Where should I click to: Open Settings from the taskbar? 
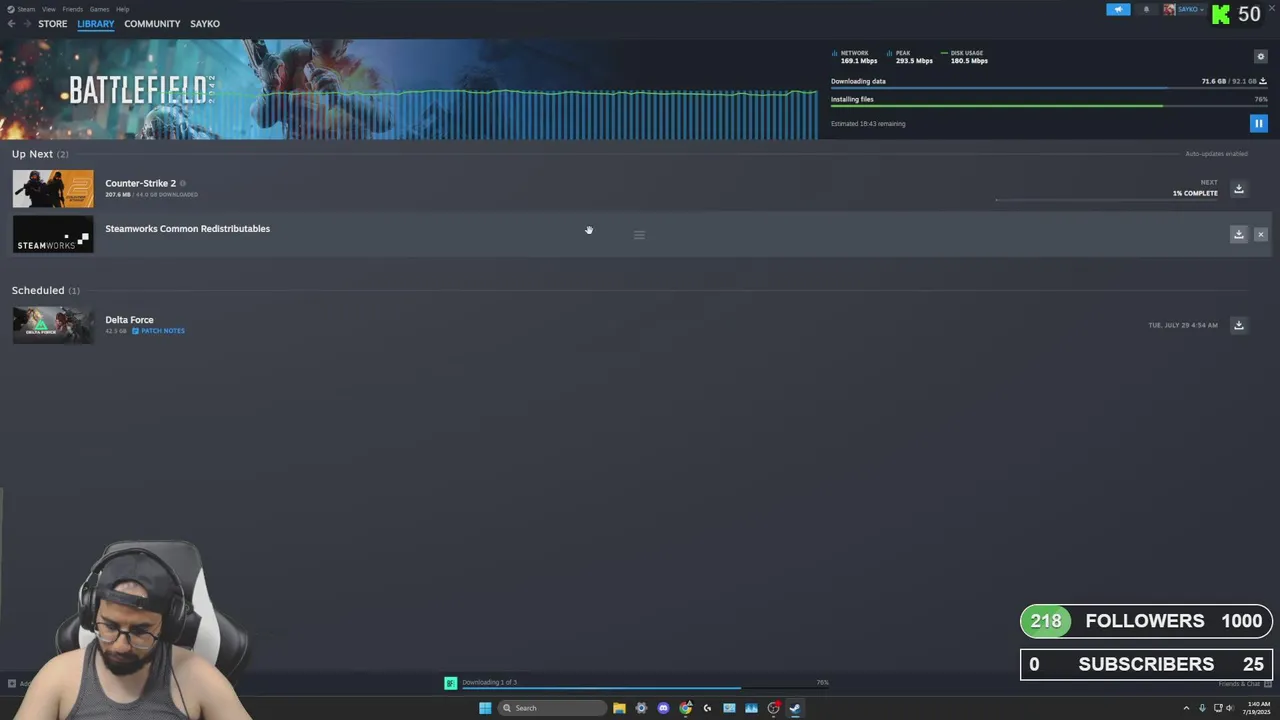tap(641, 708)
